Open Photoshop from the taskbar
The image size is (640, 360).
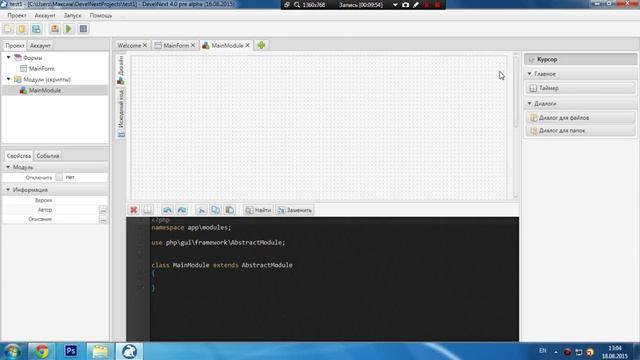(x=71, y=351)
